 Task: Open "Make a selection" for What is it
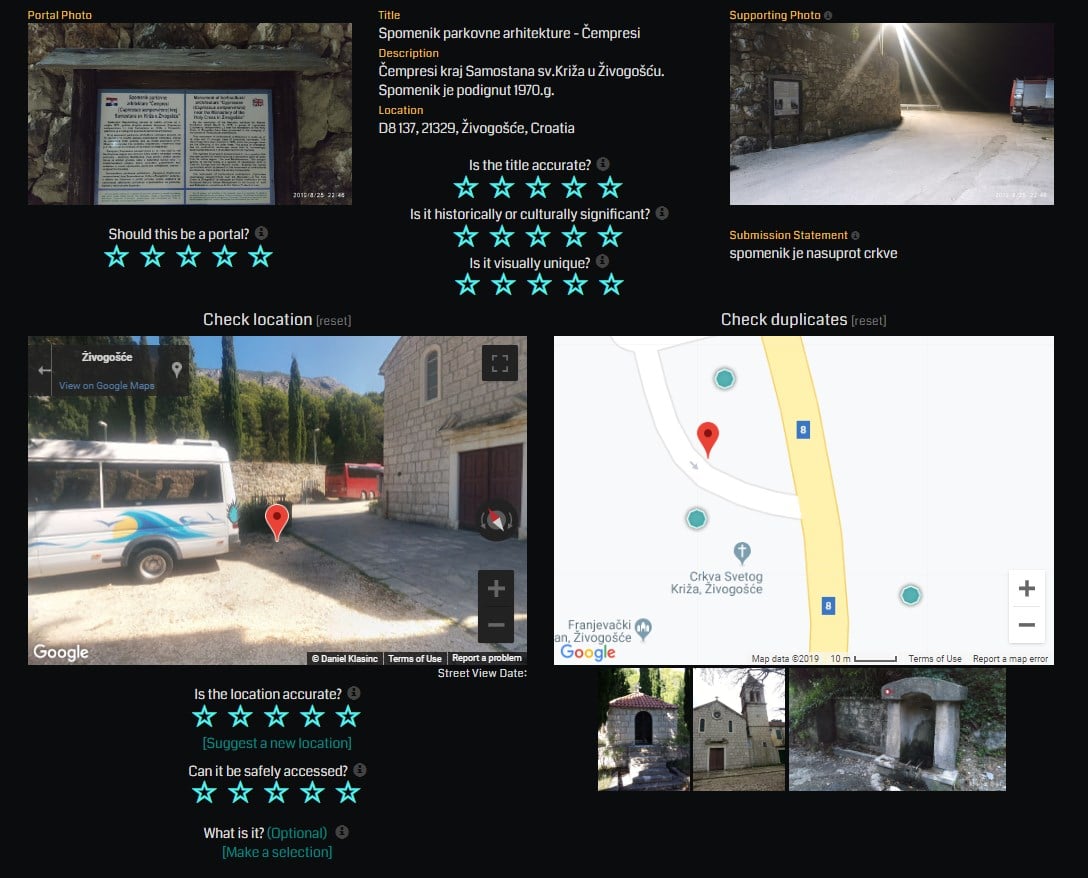pyautogui.click(x=277, y=852)
